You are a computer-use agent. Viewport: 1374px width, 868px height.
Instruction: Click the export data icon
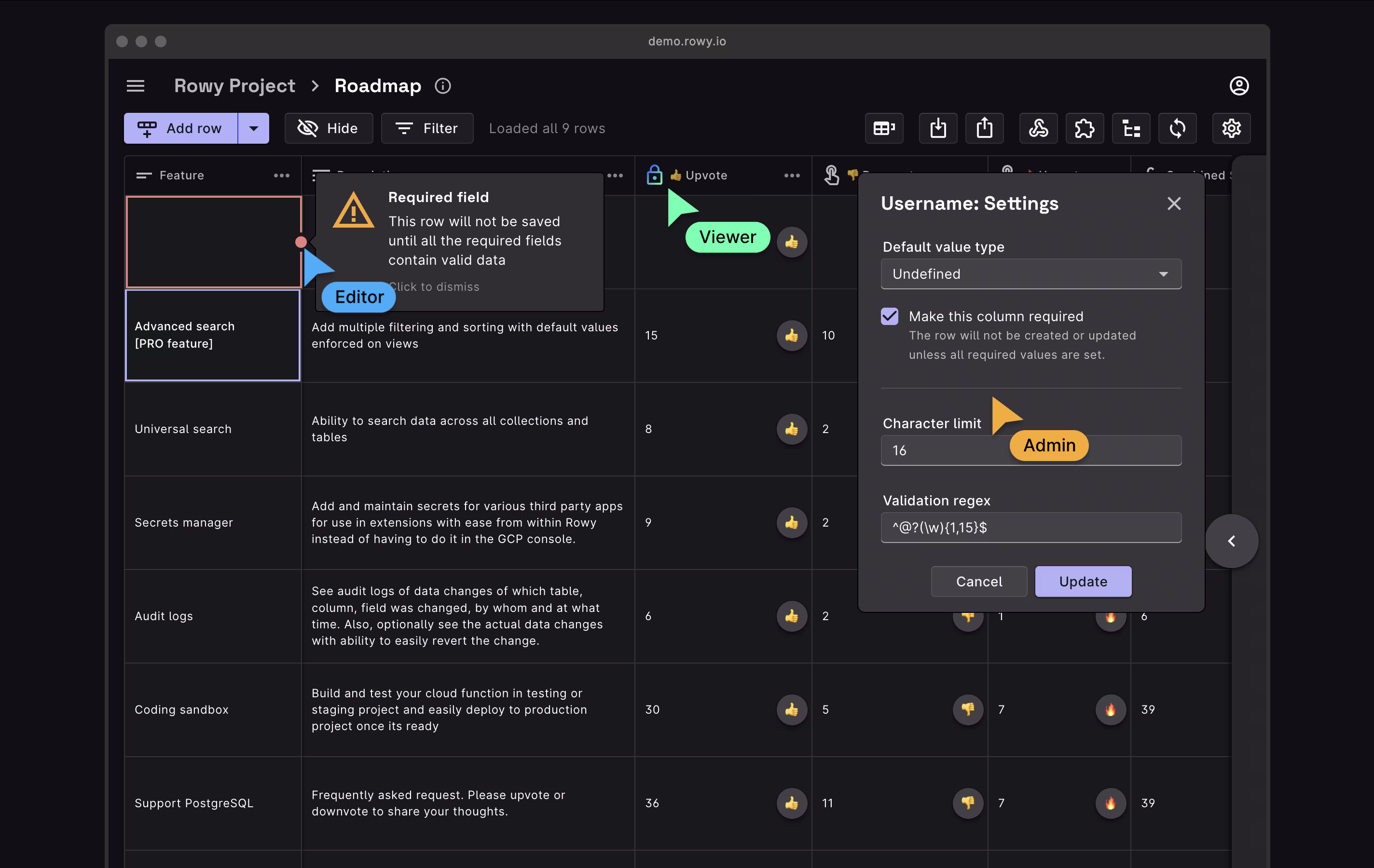(984, 128)
